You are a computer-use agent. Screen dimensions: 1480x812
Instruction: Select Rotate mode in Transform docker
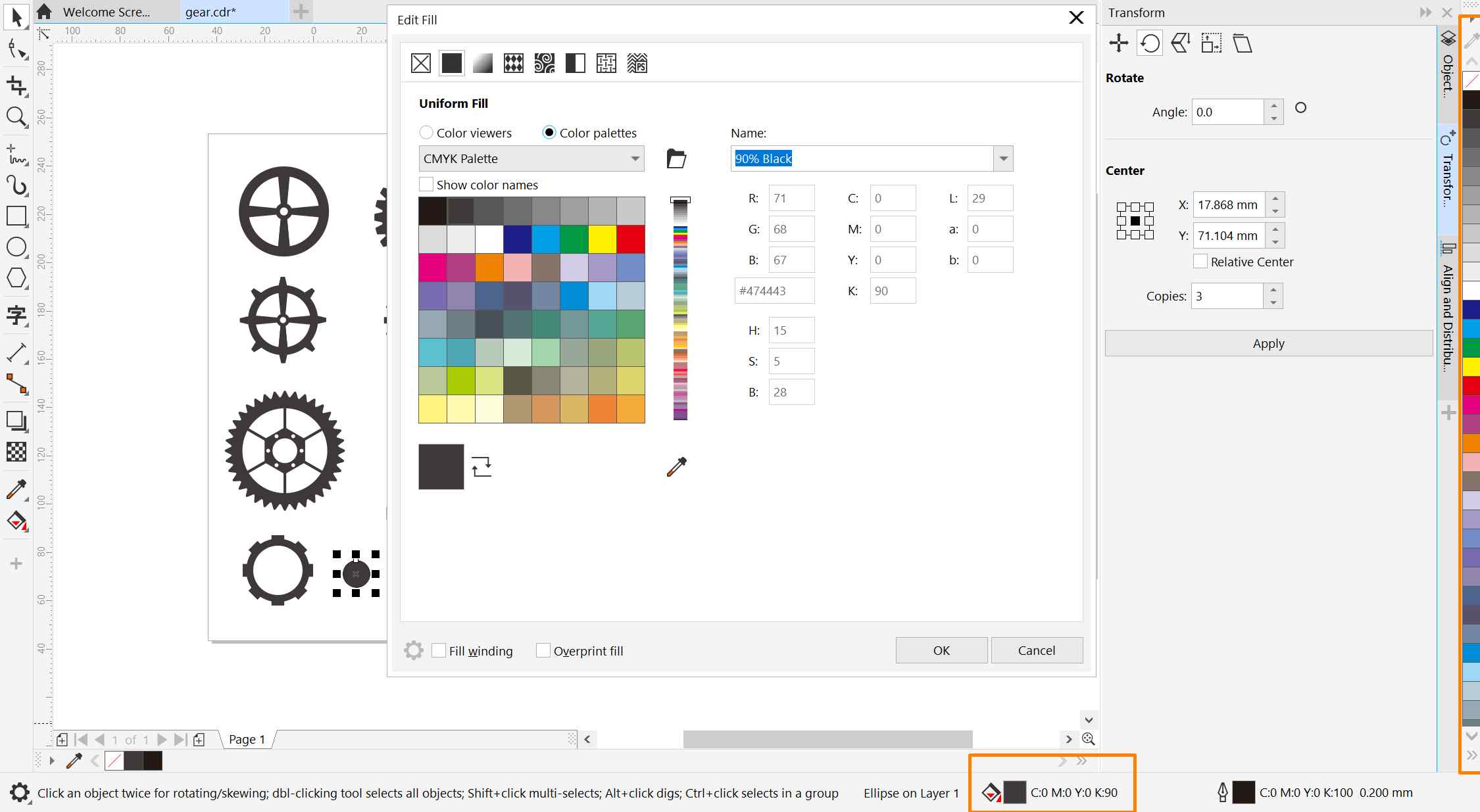(x=1148, y=43)
